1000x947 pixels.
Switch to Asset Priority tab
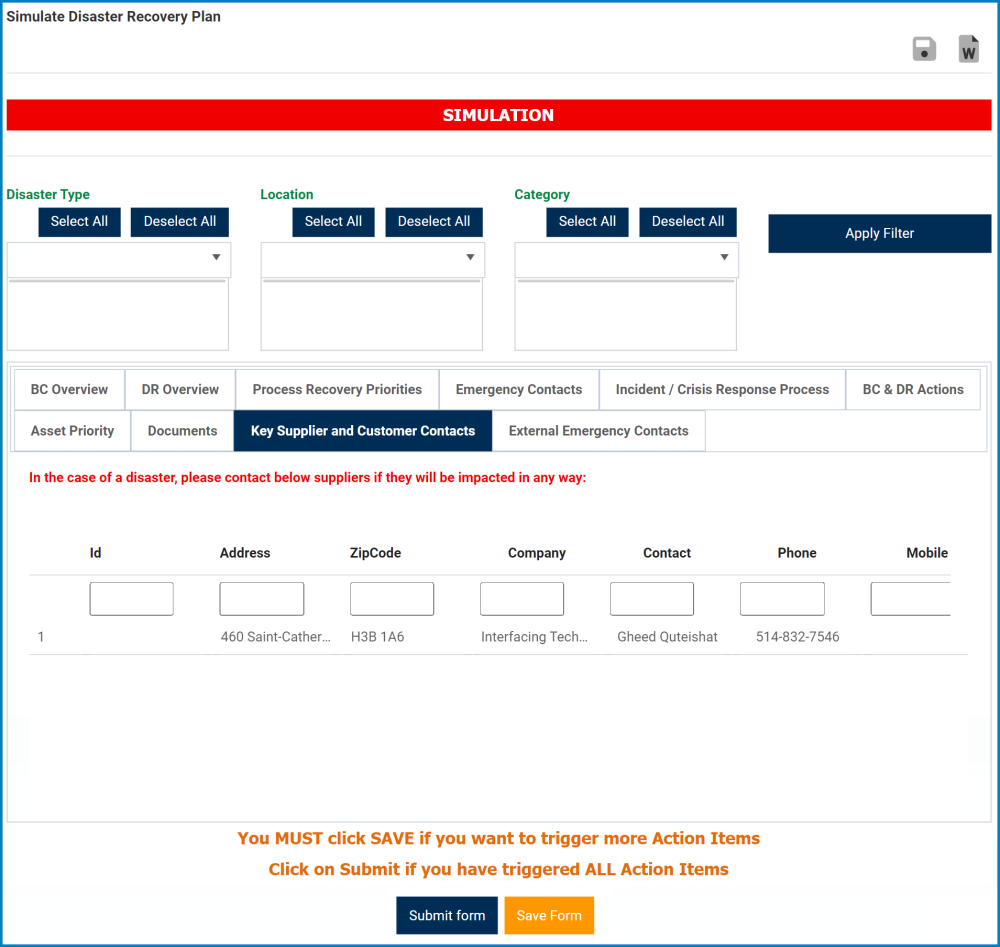tap(73, 431)
